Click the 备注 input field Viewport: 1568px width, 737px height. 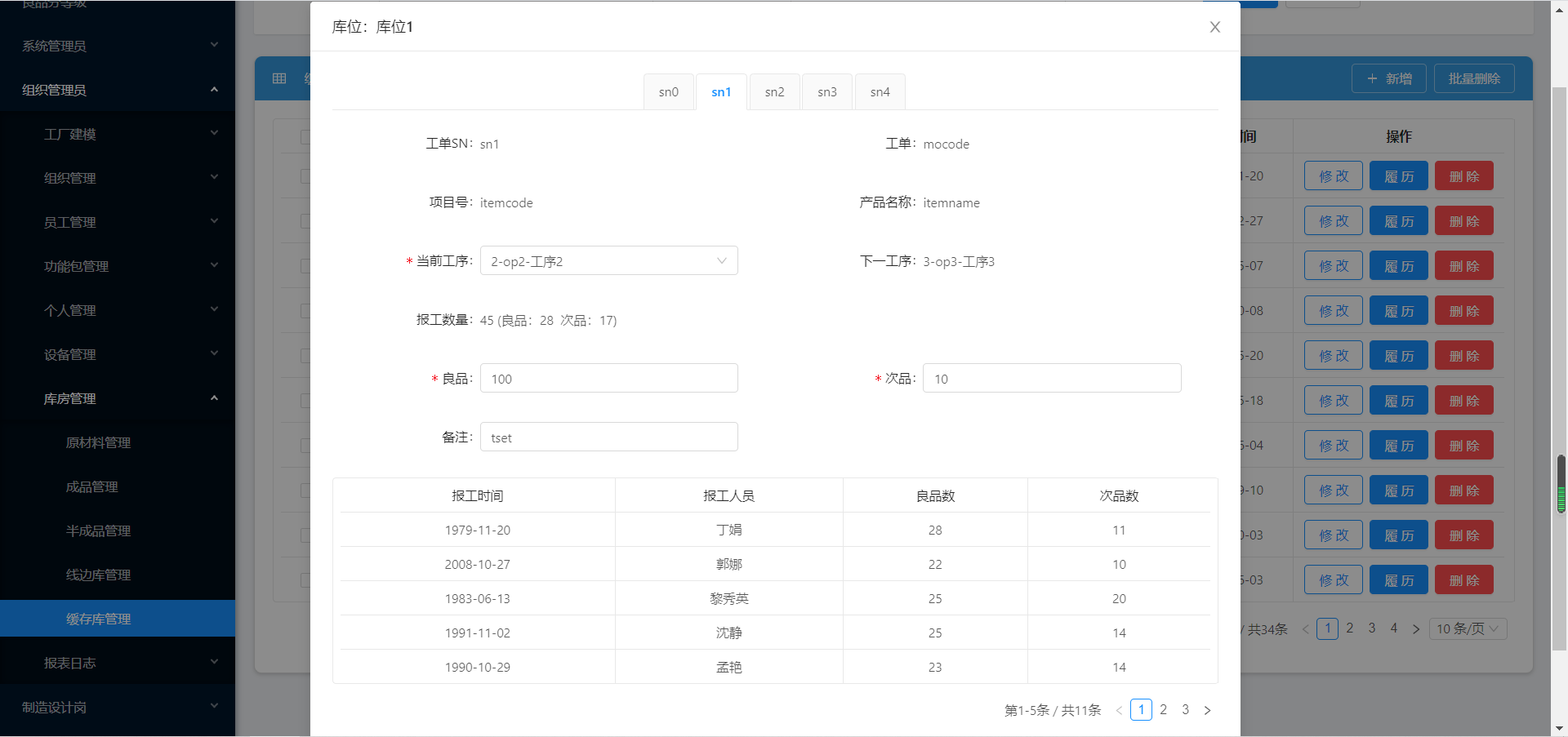point(609,437)
